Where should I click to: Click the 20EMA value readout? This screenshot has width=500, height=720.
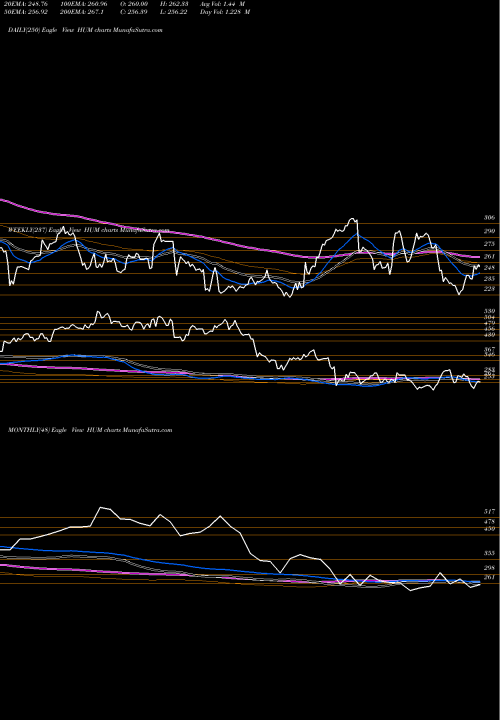(x=28, y=4)
